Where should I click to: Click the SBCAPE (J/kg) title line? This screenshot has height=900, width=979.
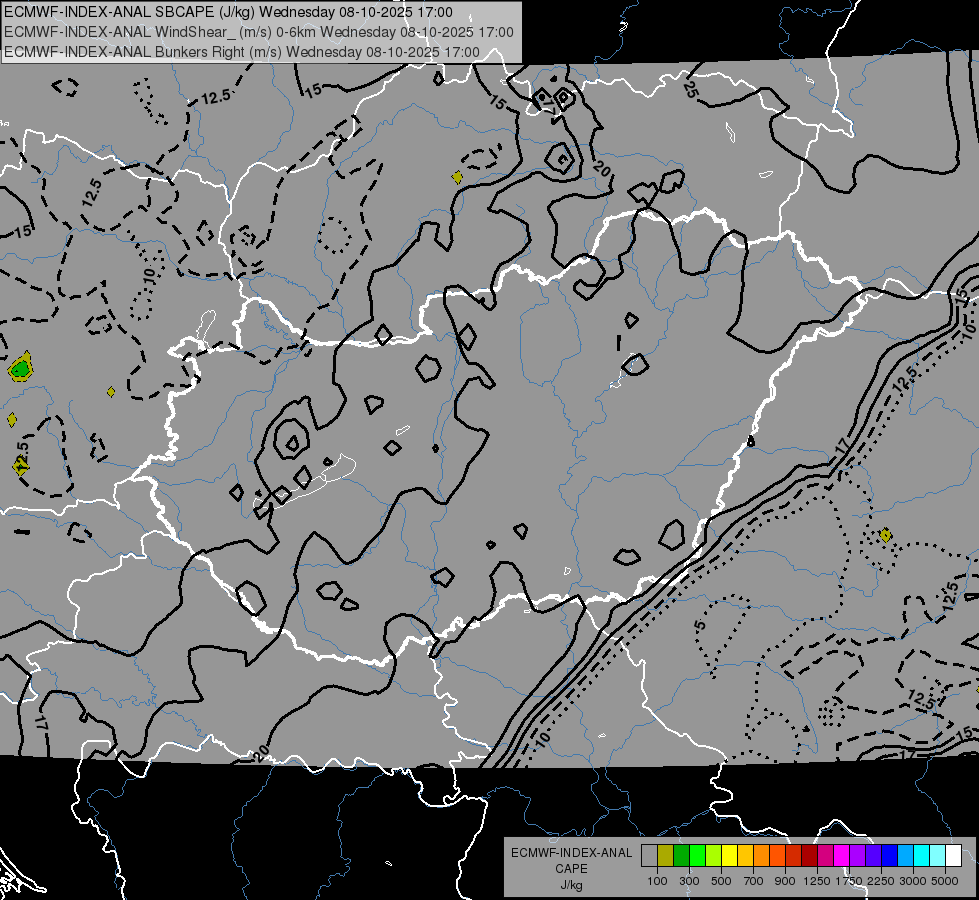coord(228,12)
